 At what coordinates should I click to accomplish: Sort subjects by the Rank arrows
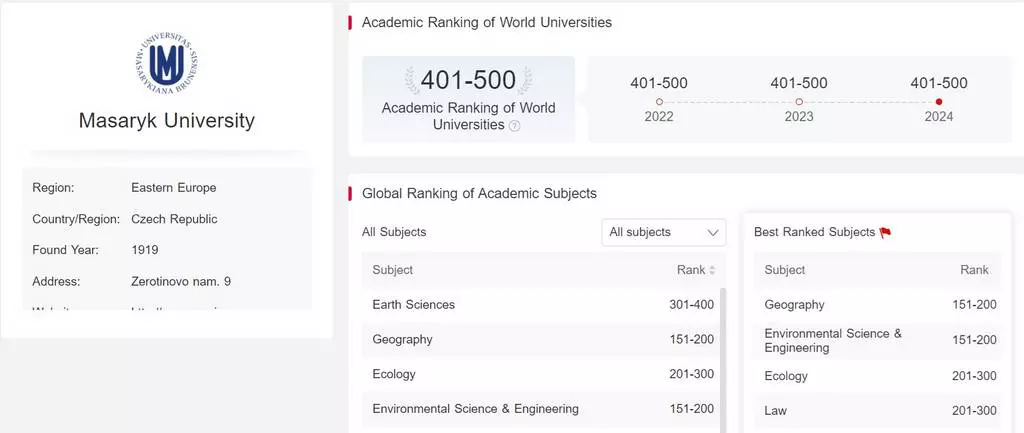[713, 270]
